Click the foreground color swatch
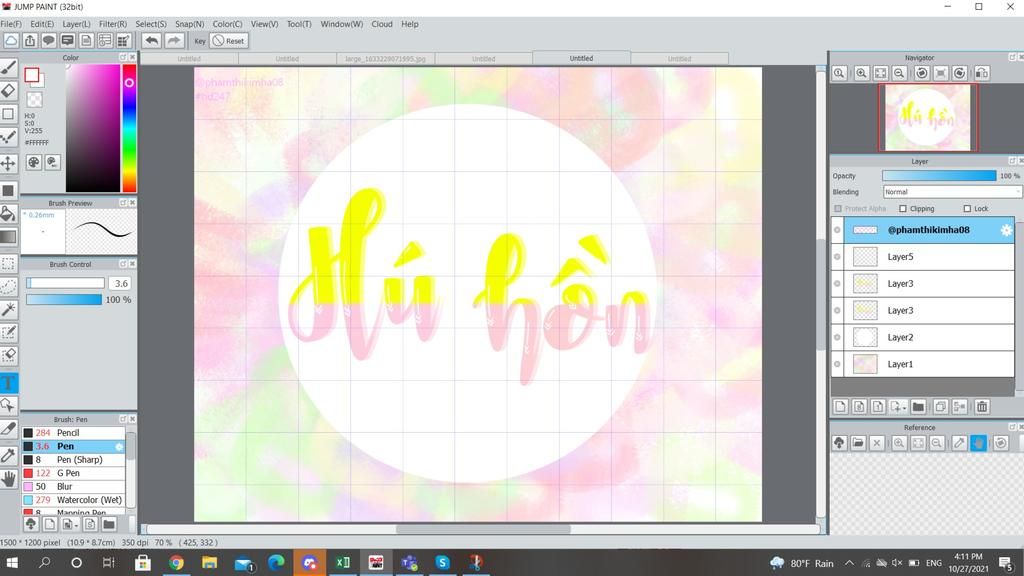Image resolution: width=1024 pixels, height=576 pixels. [31, 75]
